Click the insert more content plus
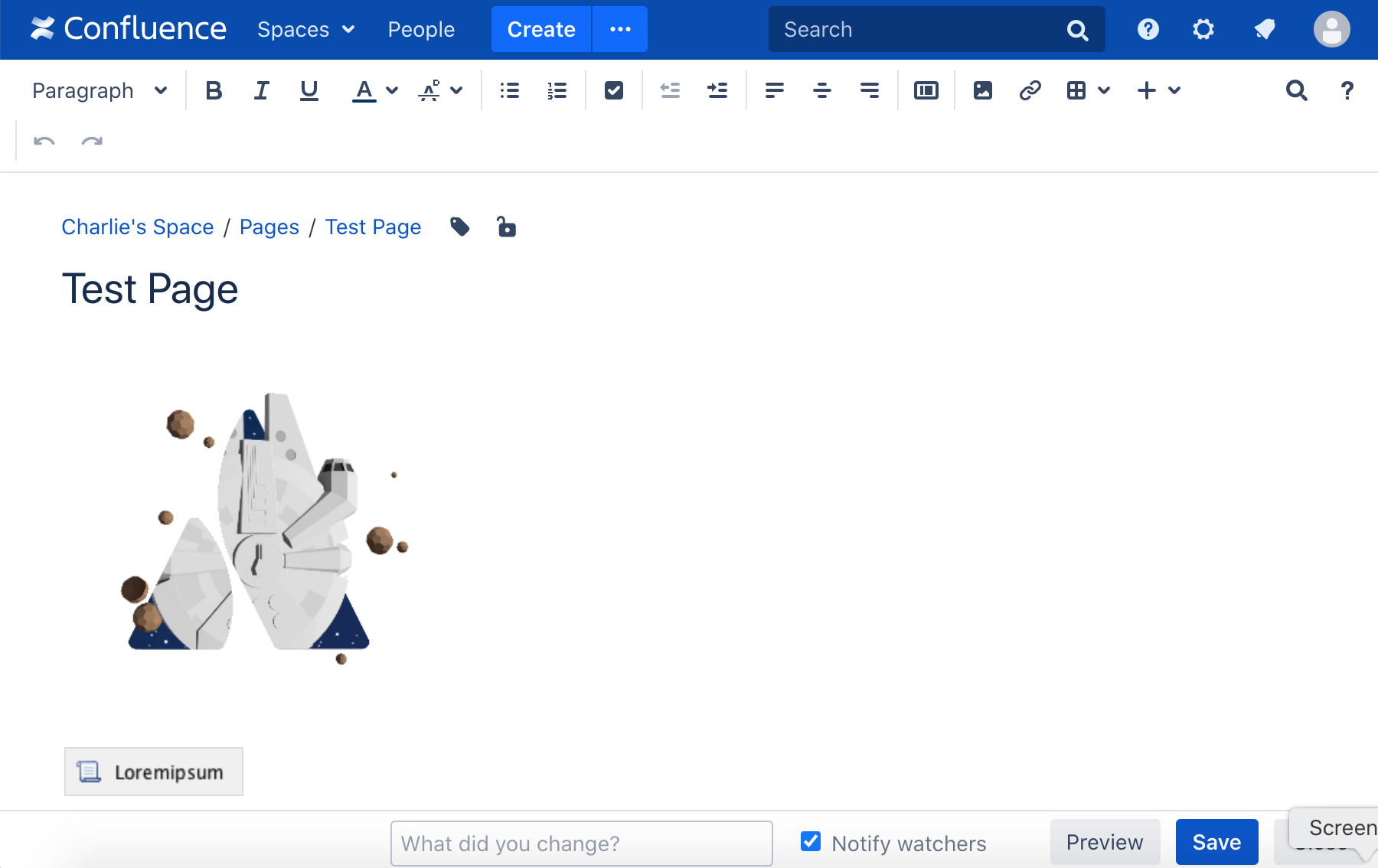Image resolution: width=1378 pixels, height=868 pixels. (1147, 90)
